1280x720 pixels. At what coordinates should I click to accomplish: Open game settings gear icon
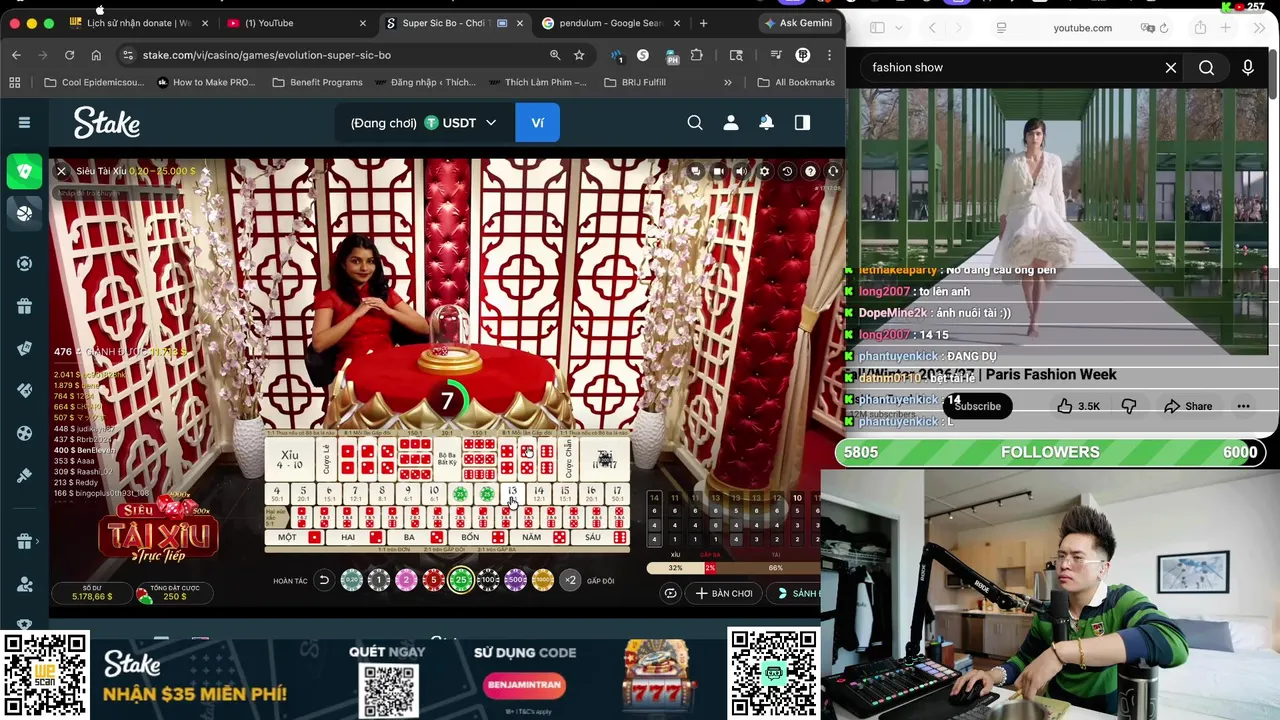(x=764, y=171)
